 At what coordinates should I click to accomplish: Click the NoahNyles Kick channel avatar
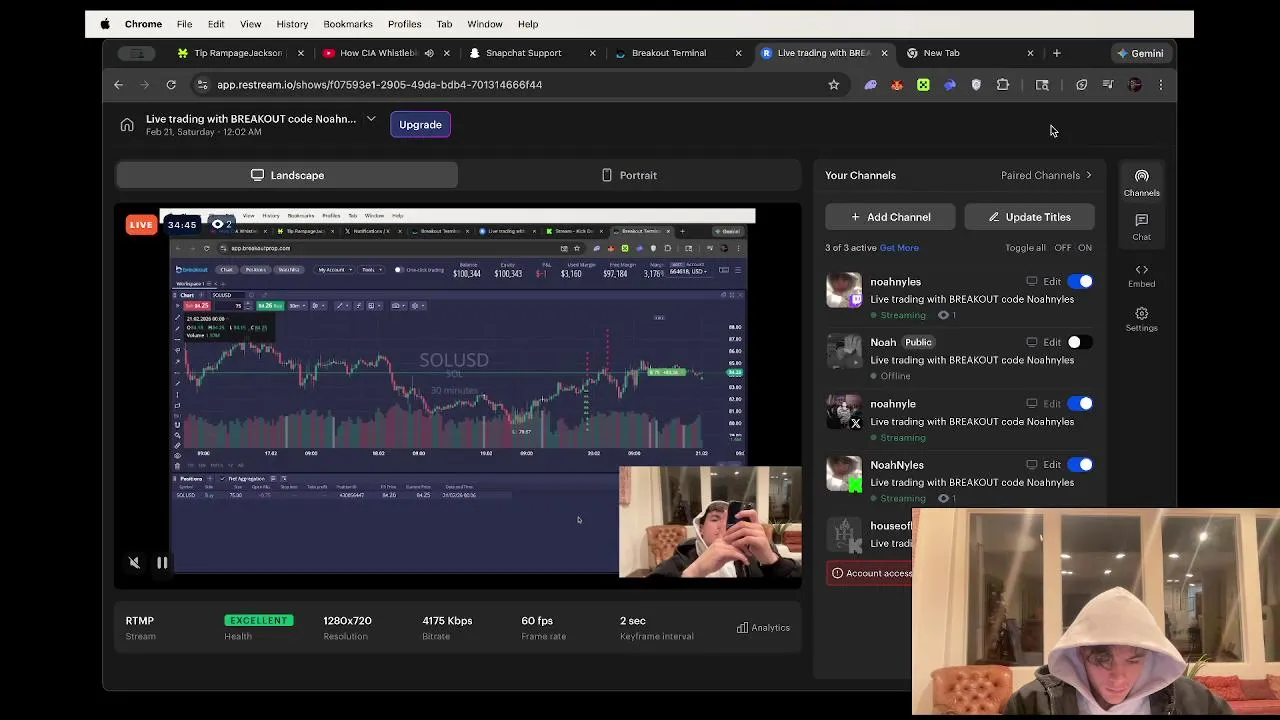(x=843, y=474)
